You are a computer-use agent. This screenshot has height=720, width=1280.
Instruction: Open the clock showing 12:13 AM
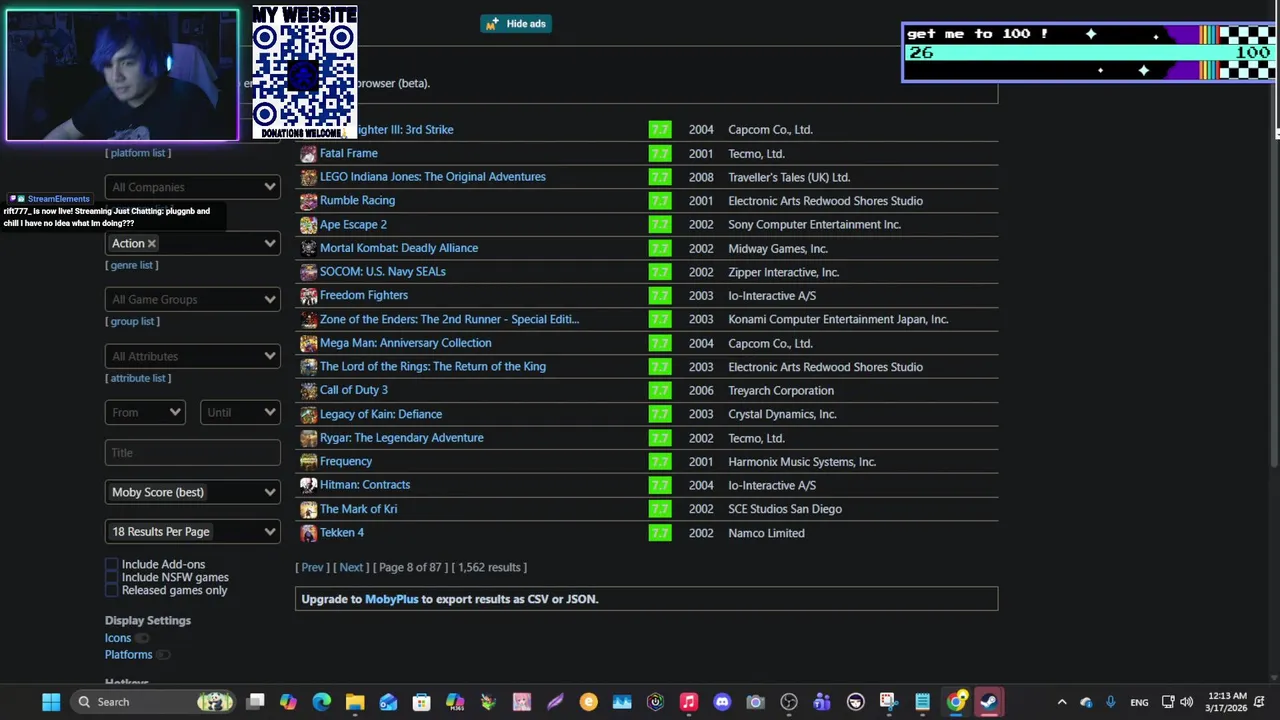[x=1227, y=702]
